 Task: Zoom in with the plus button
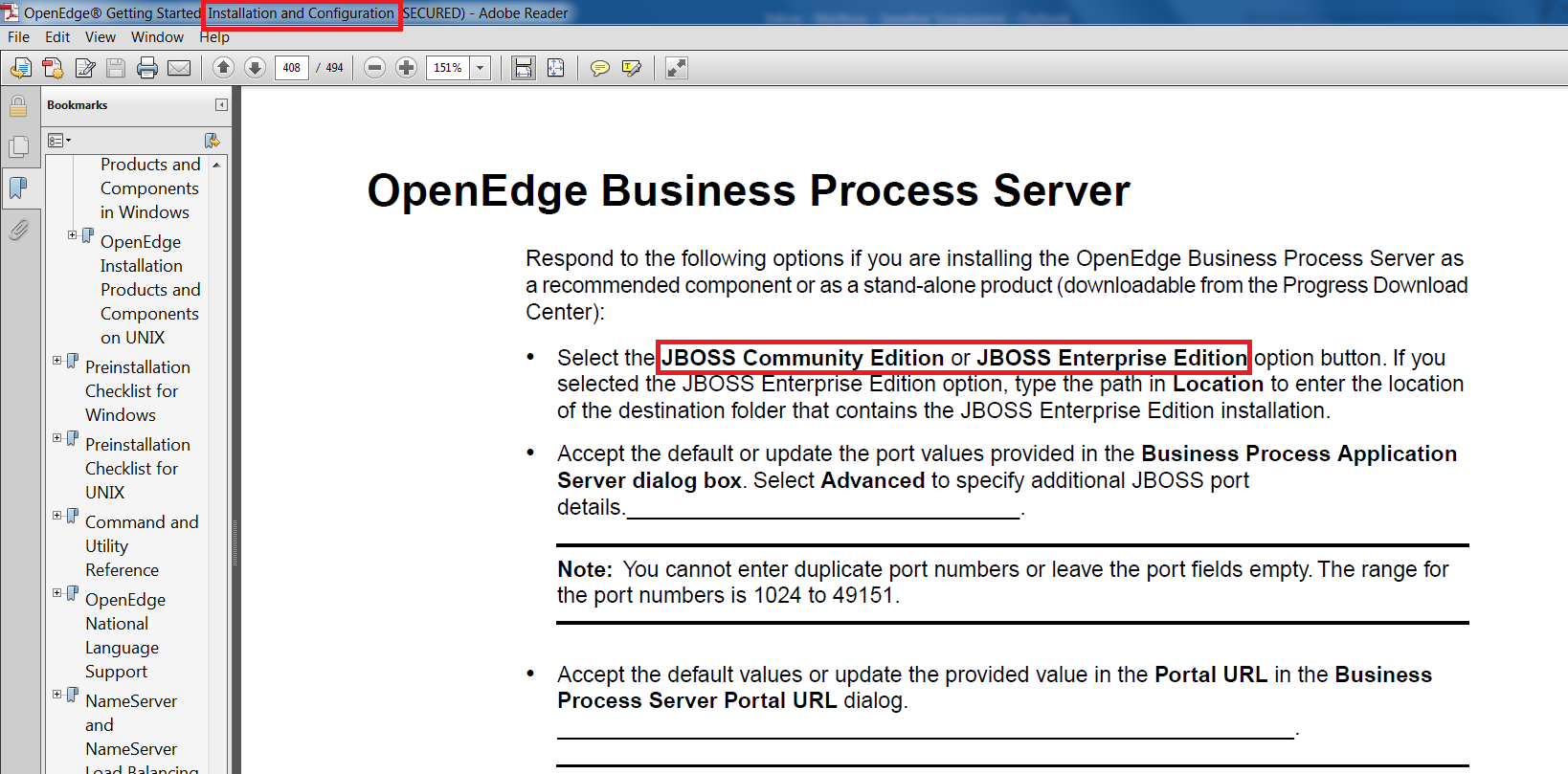point(407,67)
